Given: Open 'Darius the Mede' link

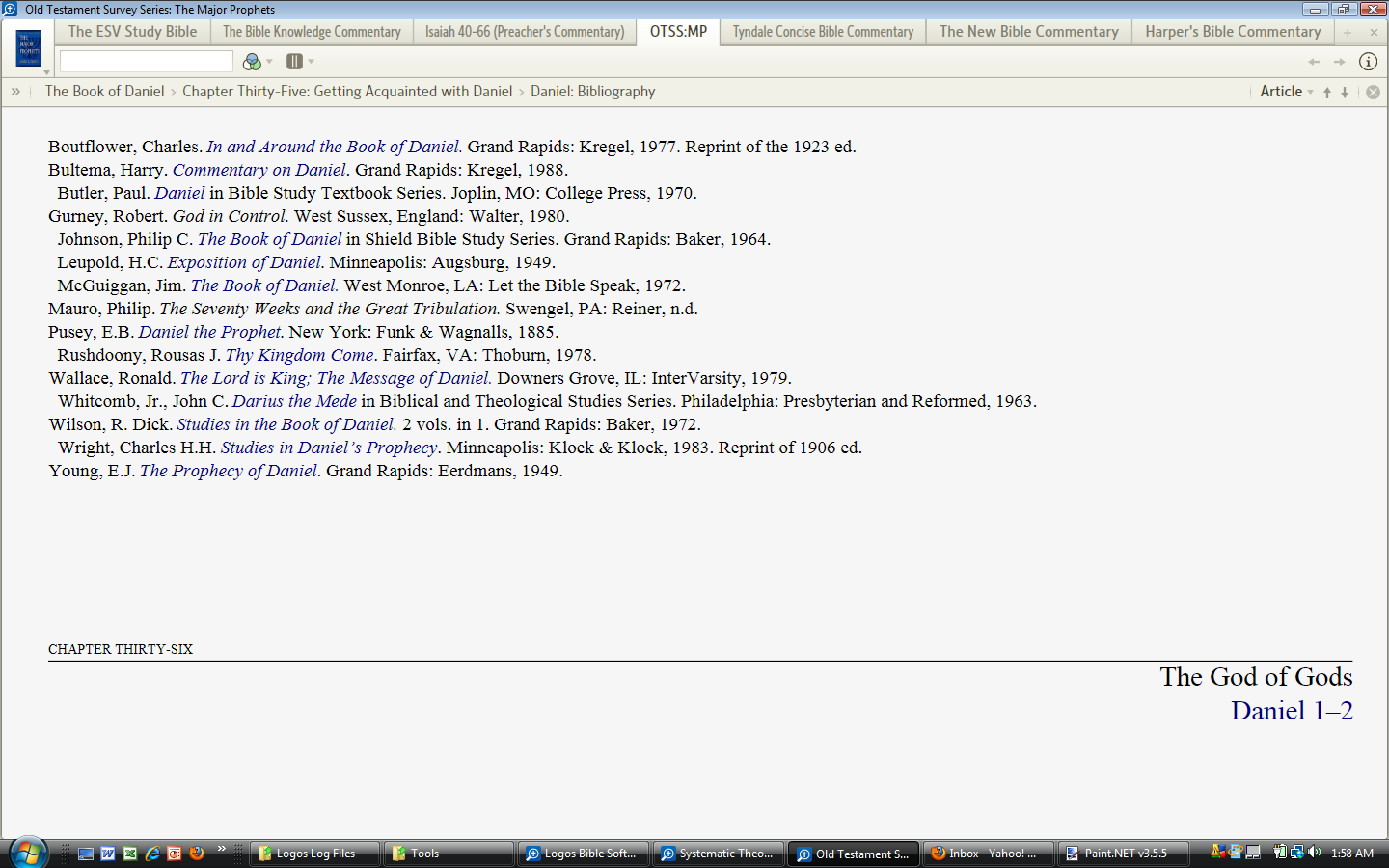Looking at the screenshot, I should click(x=294, y=401).
